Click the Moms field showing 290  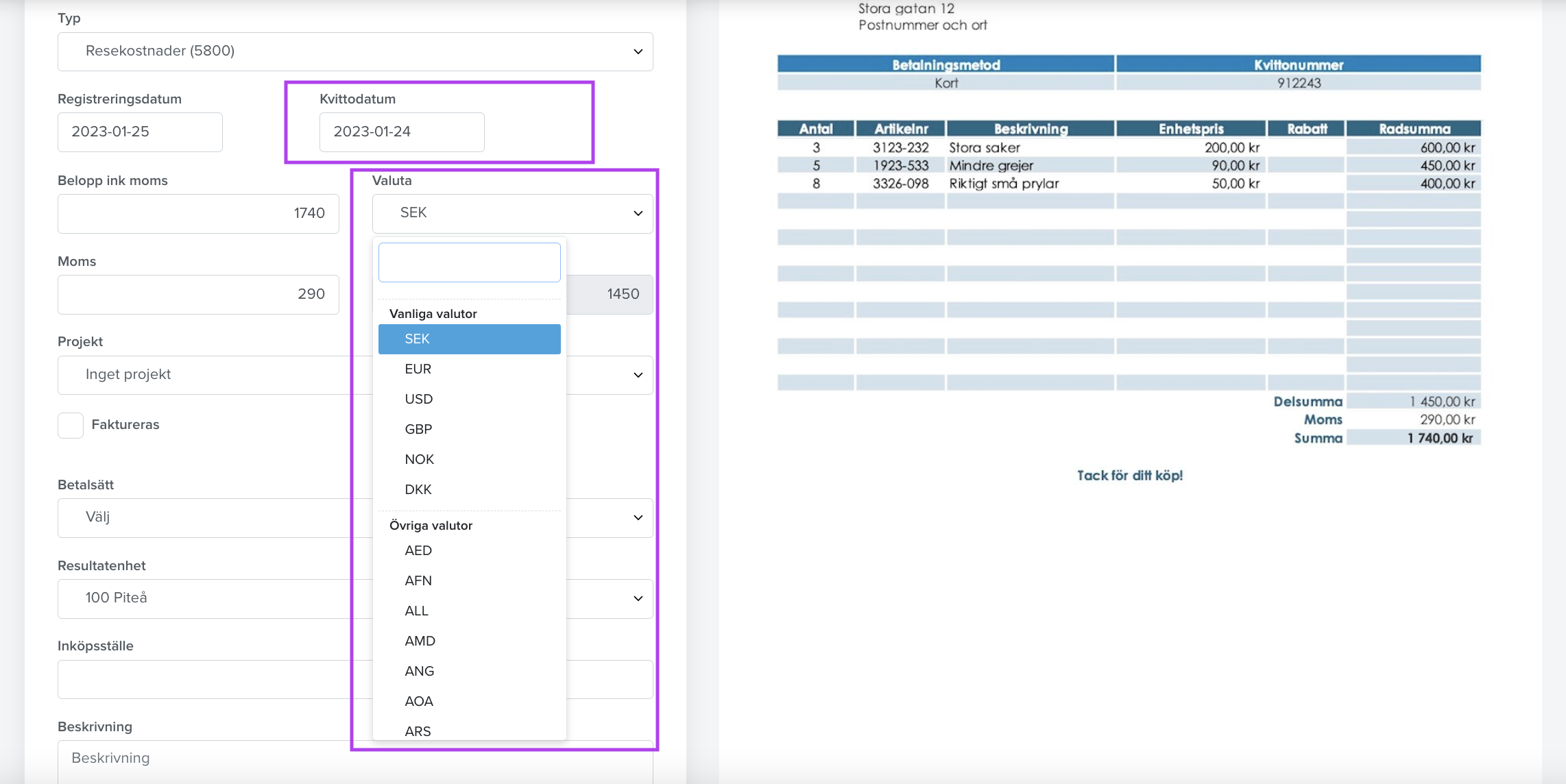(198, 295)
